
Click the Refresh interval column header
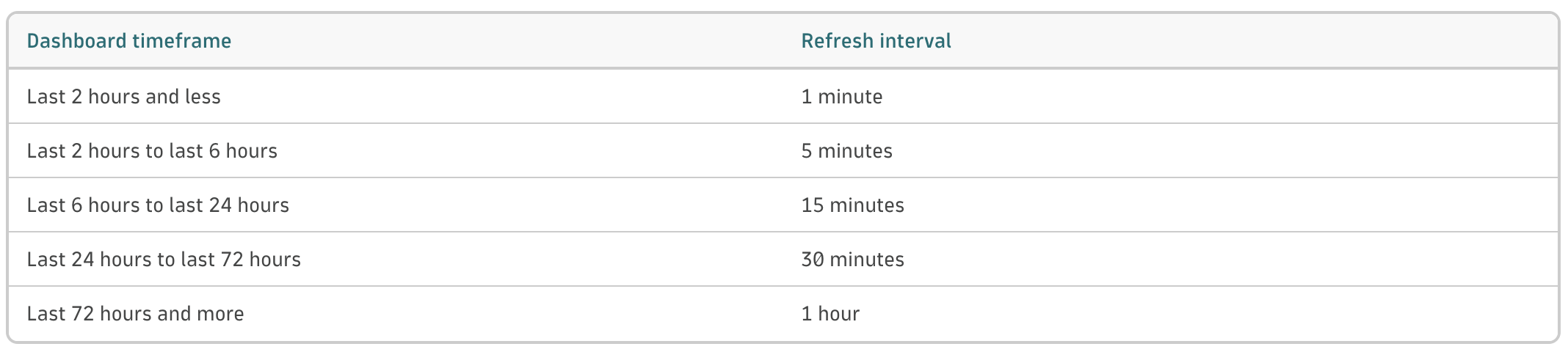(876, 41)
